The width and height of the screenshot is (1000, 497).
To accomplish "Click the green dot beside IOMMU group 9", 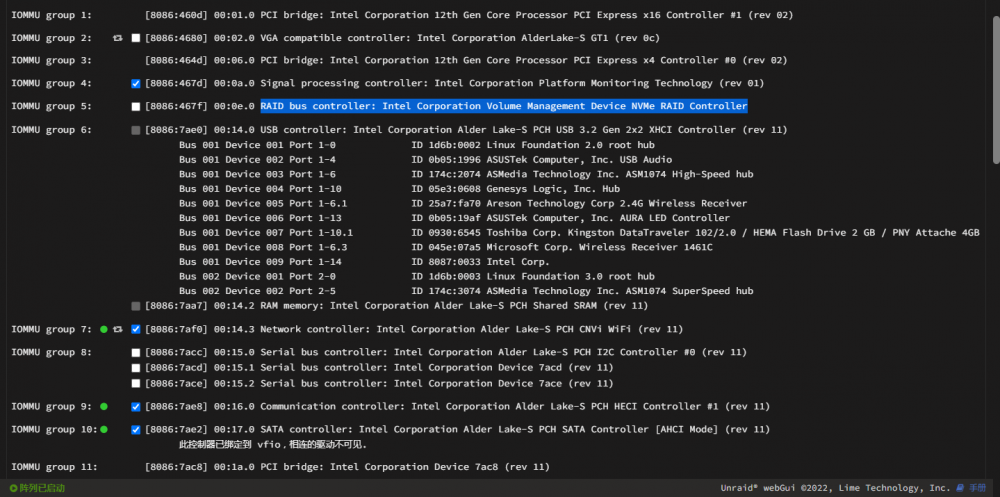I will [x=104, y=406].
